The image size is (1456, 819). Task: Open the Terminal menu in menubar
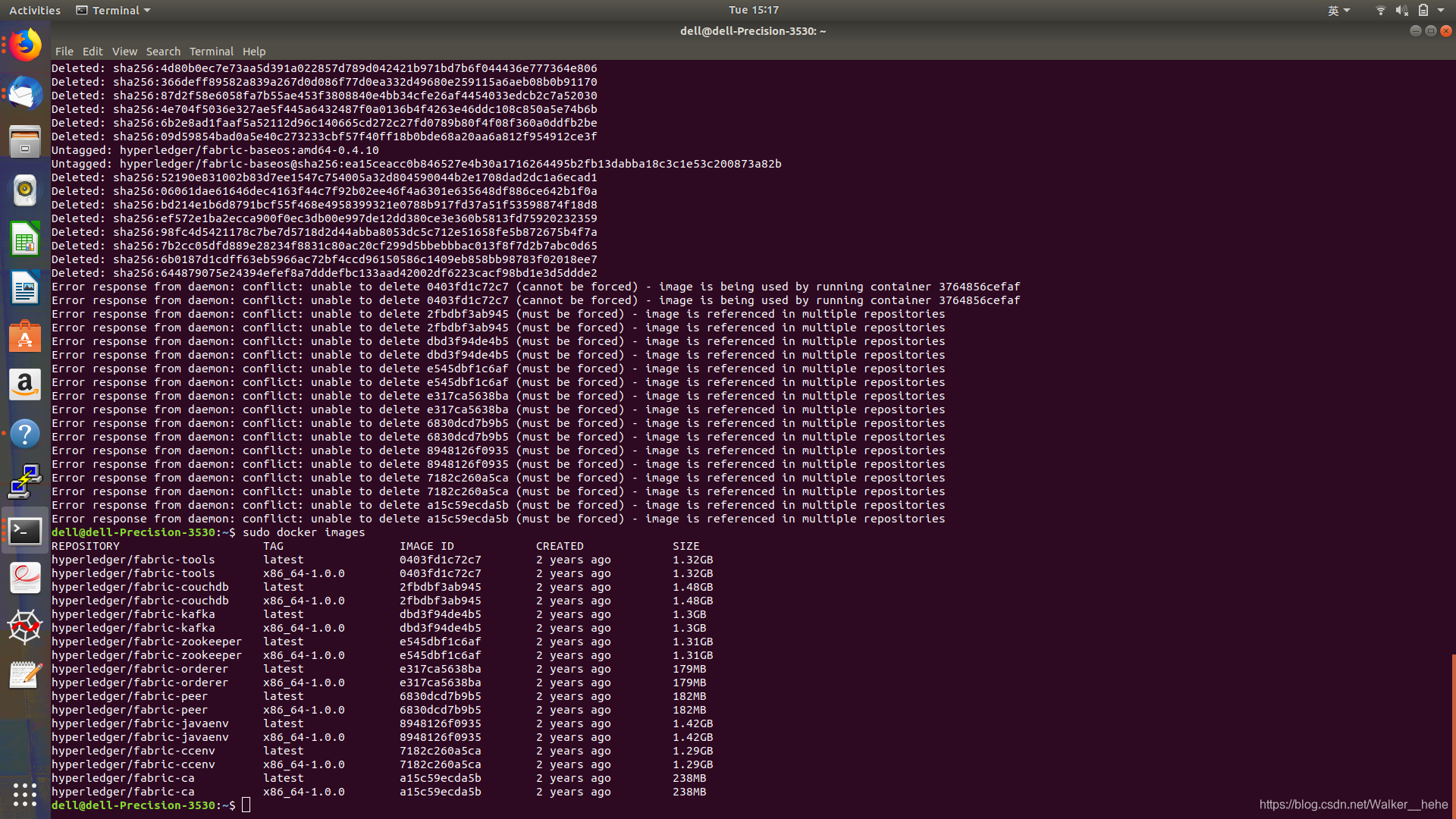tap(211, 52)
